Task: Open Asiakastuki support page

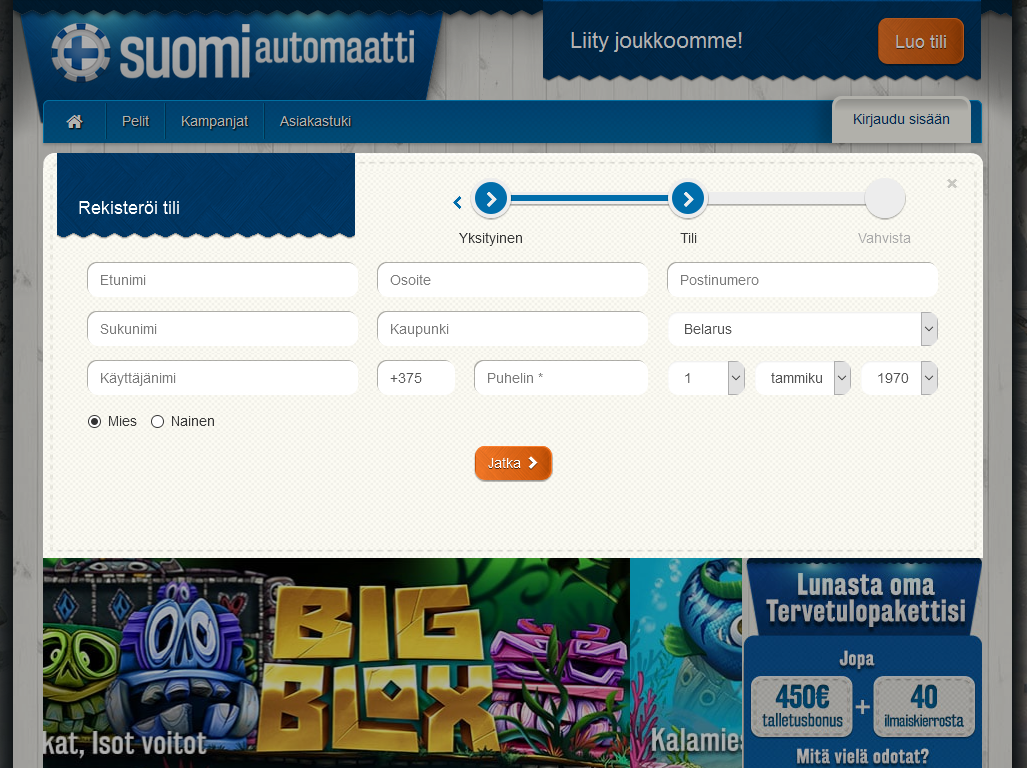Action: [x=315, y=121]
